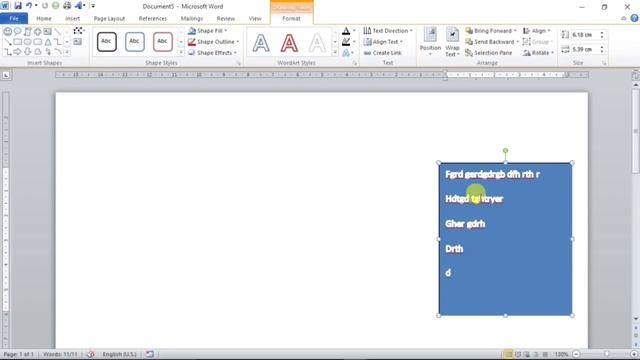Open the WordArt Styles dialog launcher
This screenshot has width=640, height=360.
click(354, 63)
